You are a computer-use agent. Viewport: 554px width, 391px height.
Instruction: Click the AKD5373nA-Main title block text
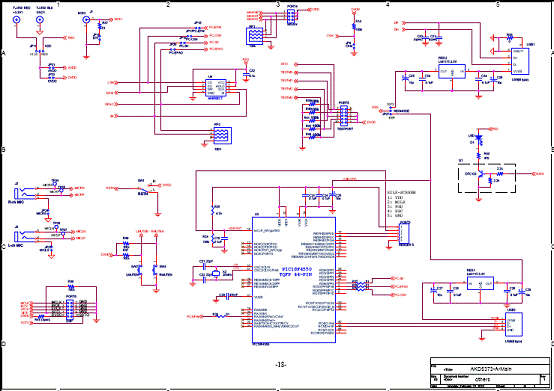tap(491, 369)
